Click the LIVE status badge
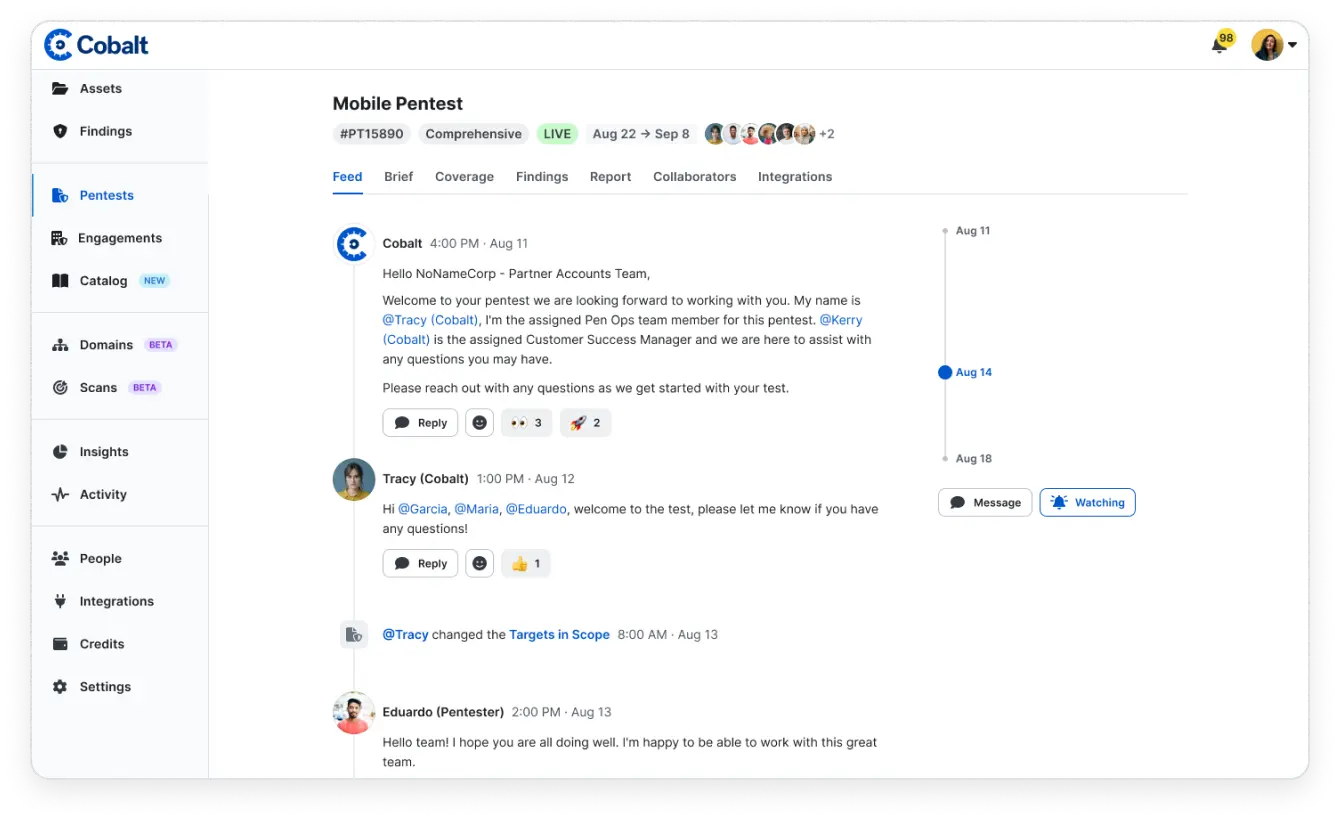1340x820 pixels. click(x=557, y=134)
